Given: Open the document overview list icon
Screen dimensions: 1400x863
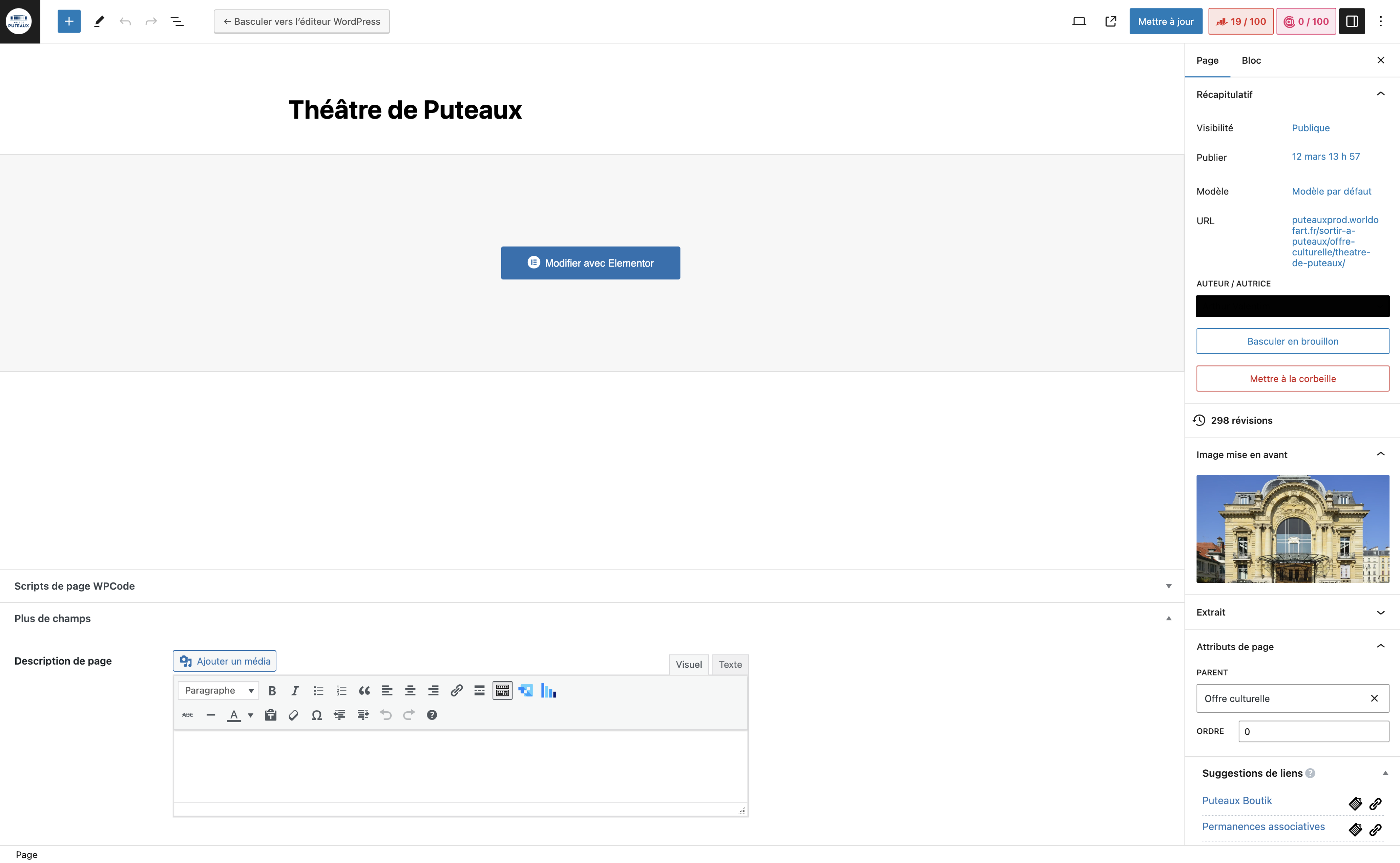Looking at the screenshot, I should click(x=177, y=22).
